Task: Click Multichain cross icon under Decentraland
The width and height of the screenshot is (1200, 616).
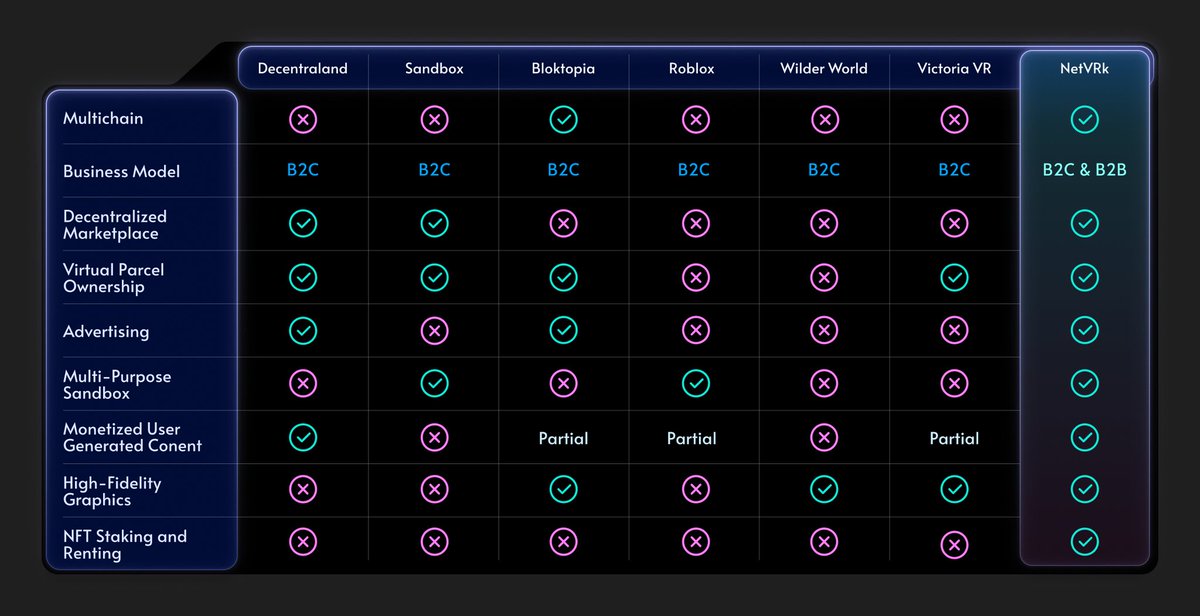Action: point(303,121)
